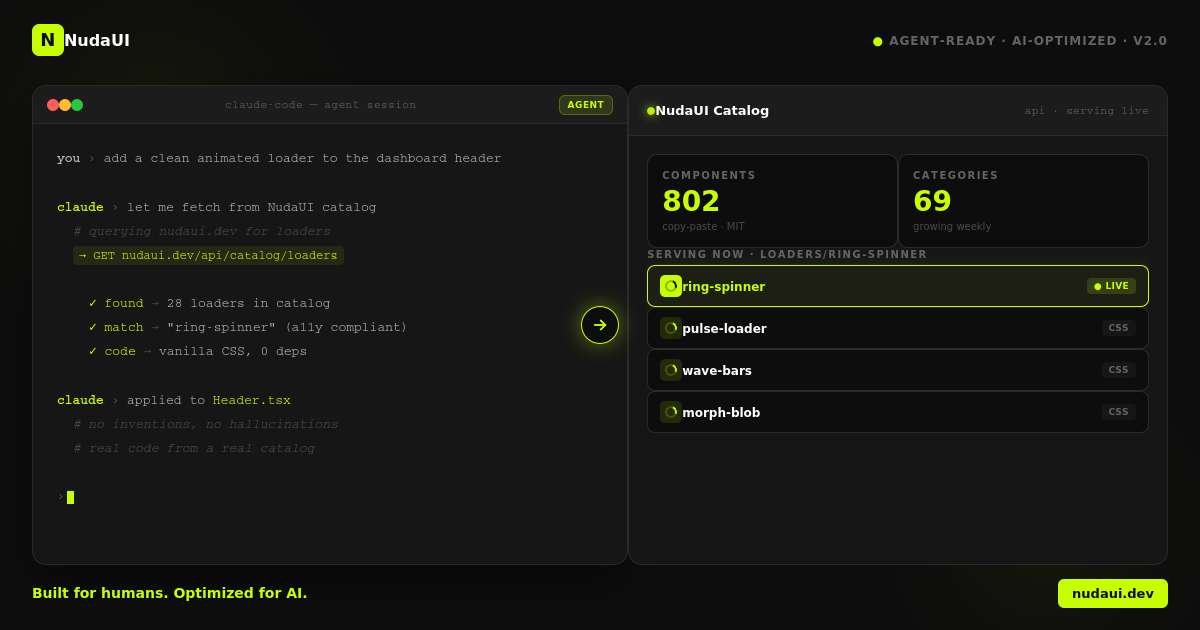This screenshot has height=630, width=1200.
Task: Click the 'code → vanilla CSS, 0 deps' line
Action: 198,351
